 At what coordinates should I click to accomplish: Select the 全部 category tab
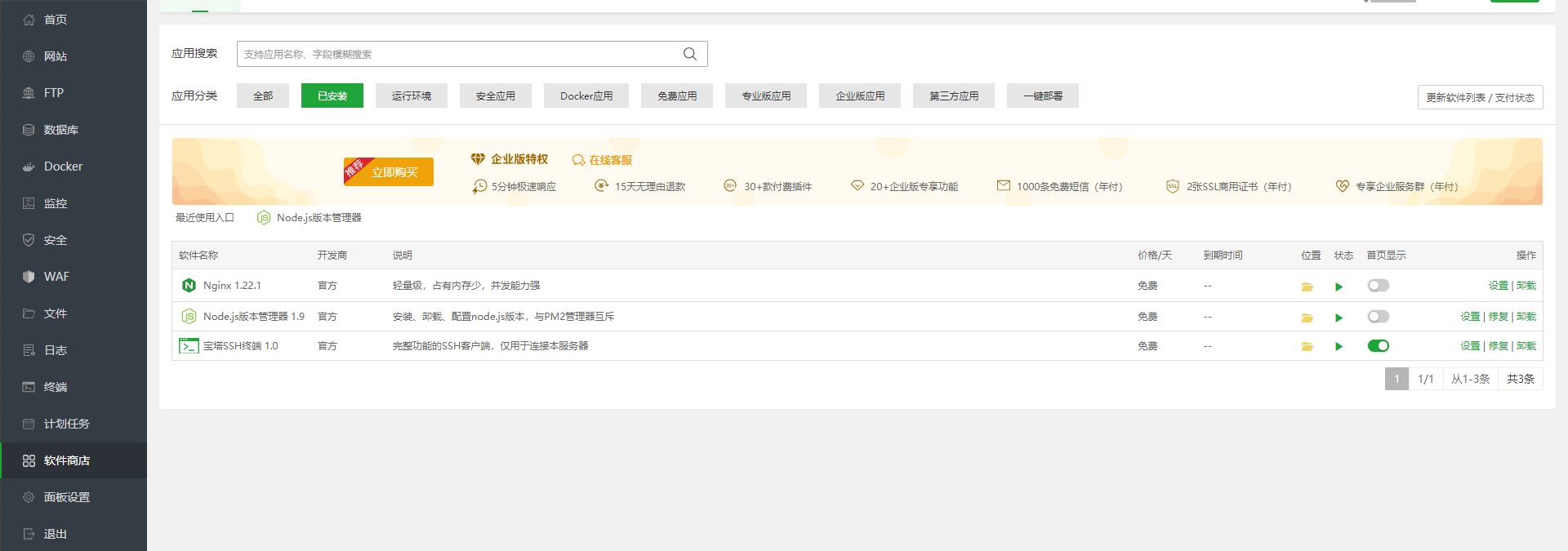(263, 96)
